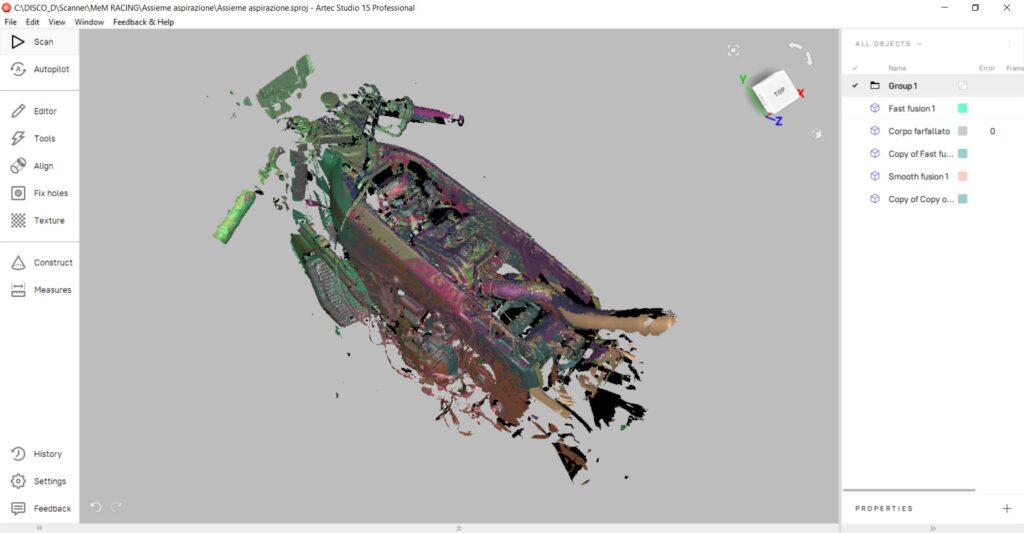Click the Fast fusion 1 green color swatch
1024x533 pixels.
pyautogui.click(x=963, y=108)
